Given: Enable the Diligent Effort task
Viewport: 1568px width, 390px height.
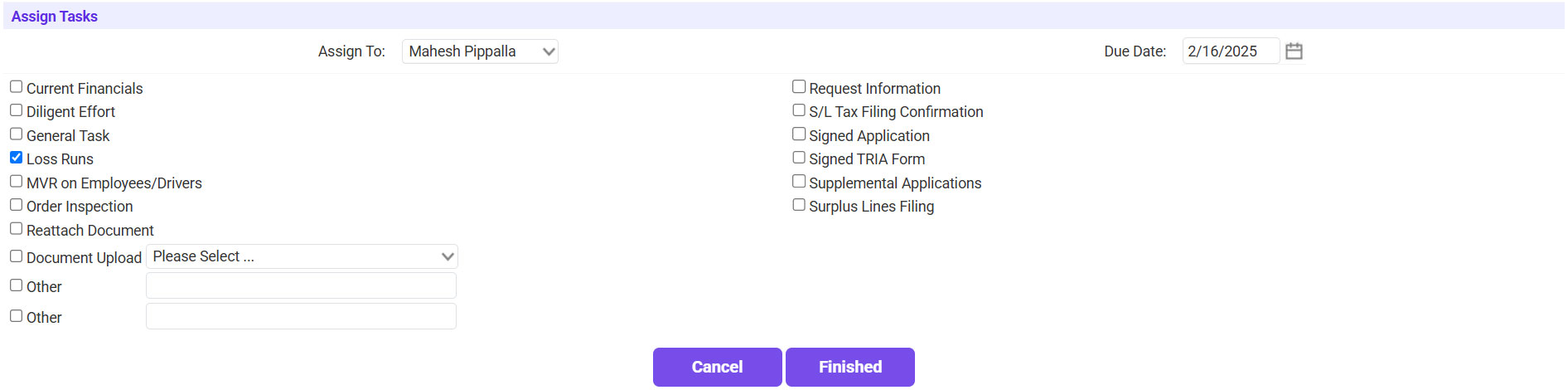Looking at the screenshot, I should coord(17,110).
